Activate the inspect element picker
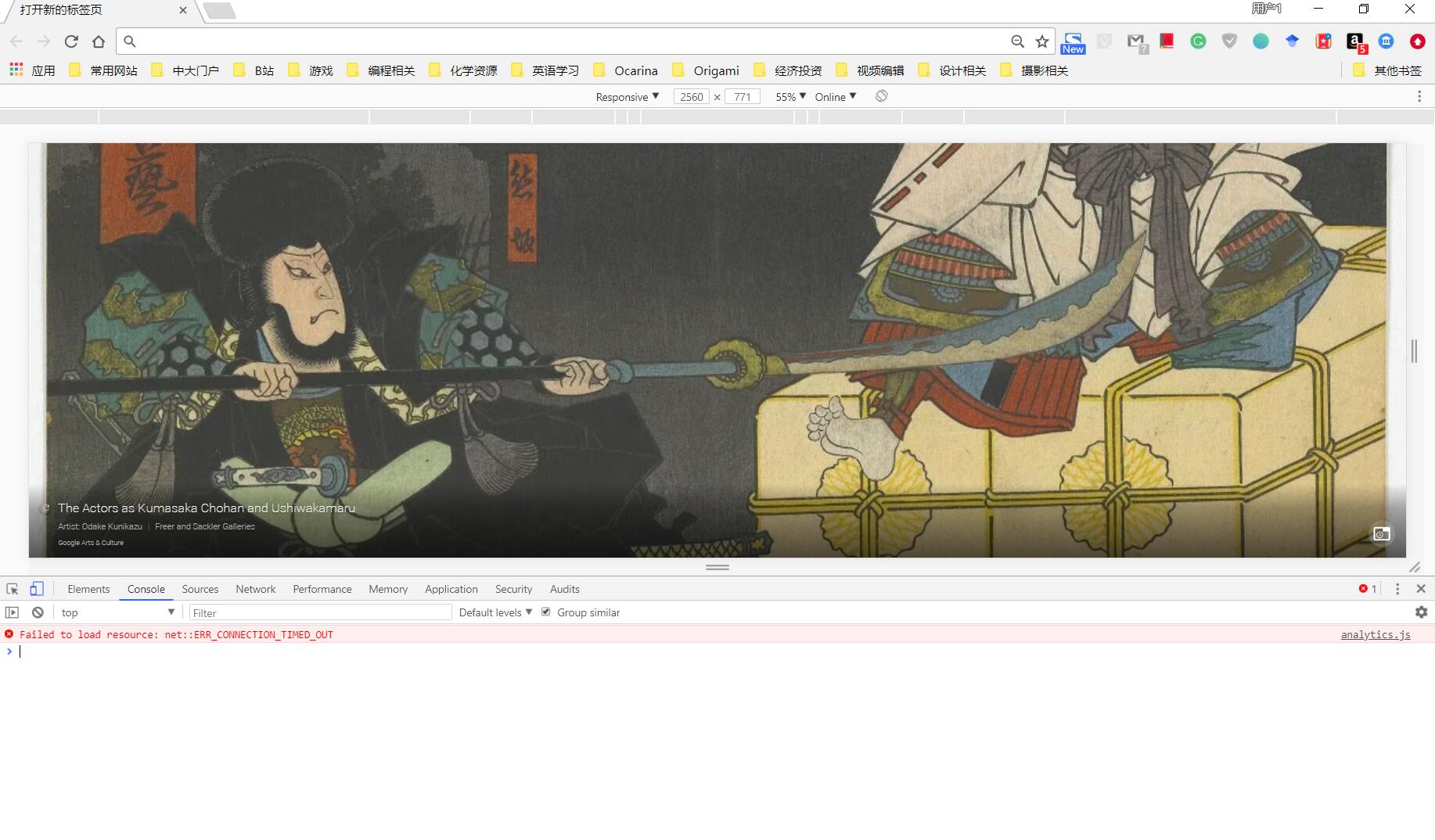Image resolution: width=1435 pixels, height=840 pixels. [x=13, y=589]
